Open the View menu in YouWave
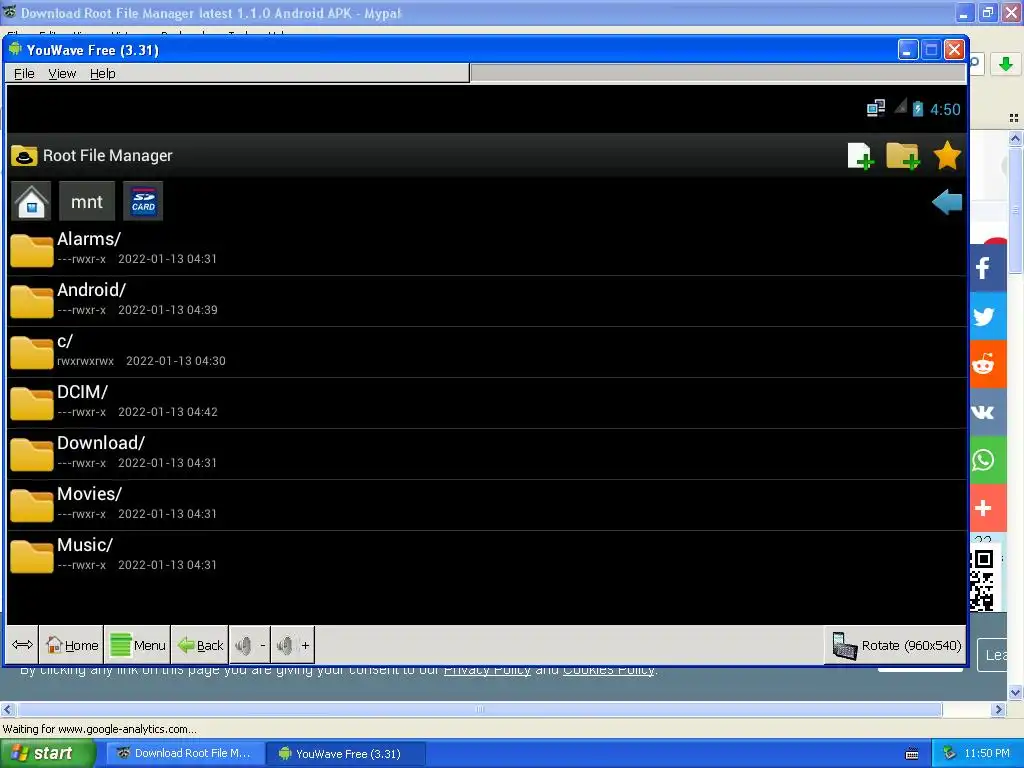The width and height of the screenshot is (1024, 768). (62, 74)
